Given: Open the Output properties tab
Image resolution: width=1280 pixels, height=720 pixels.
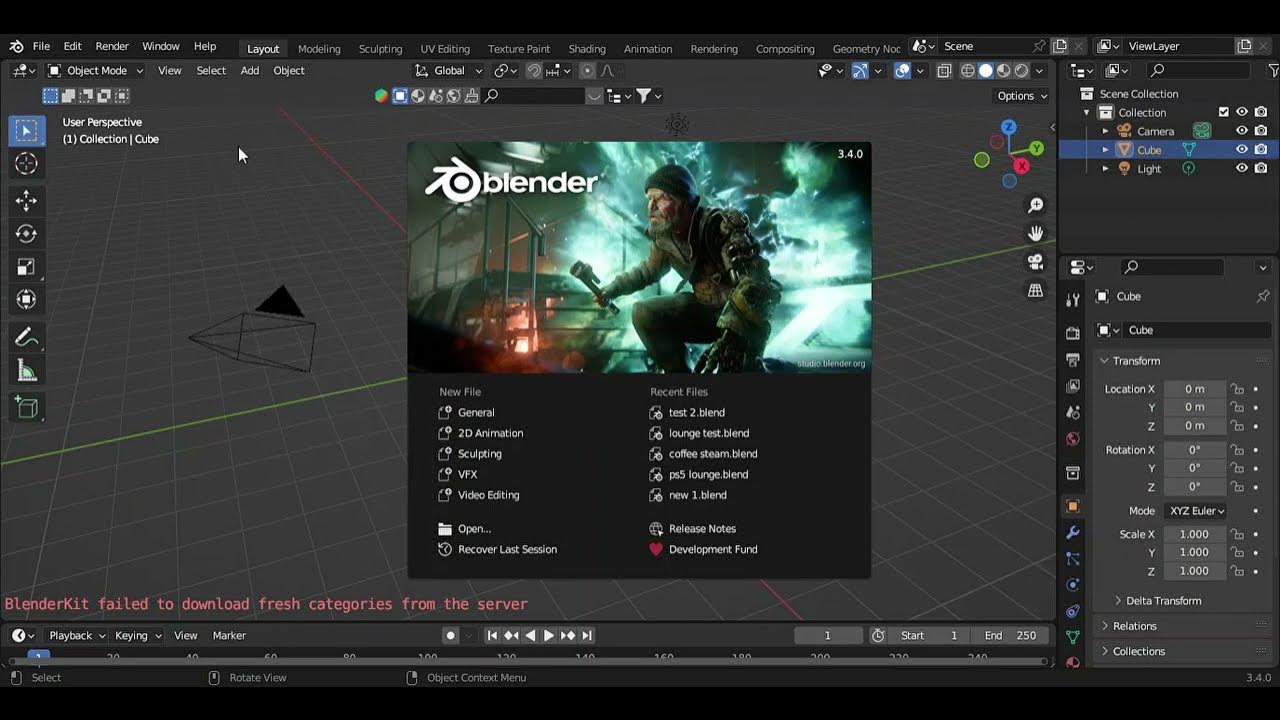Looking at the screenshot, I should (x=1073, y=359).
